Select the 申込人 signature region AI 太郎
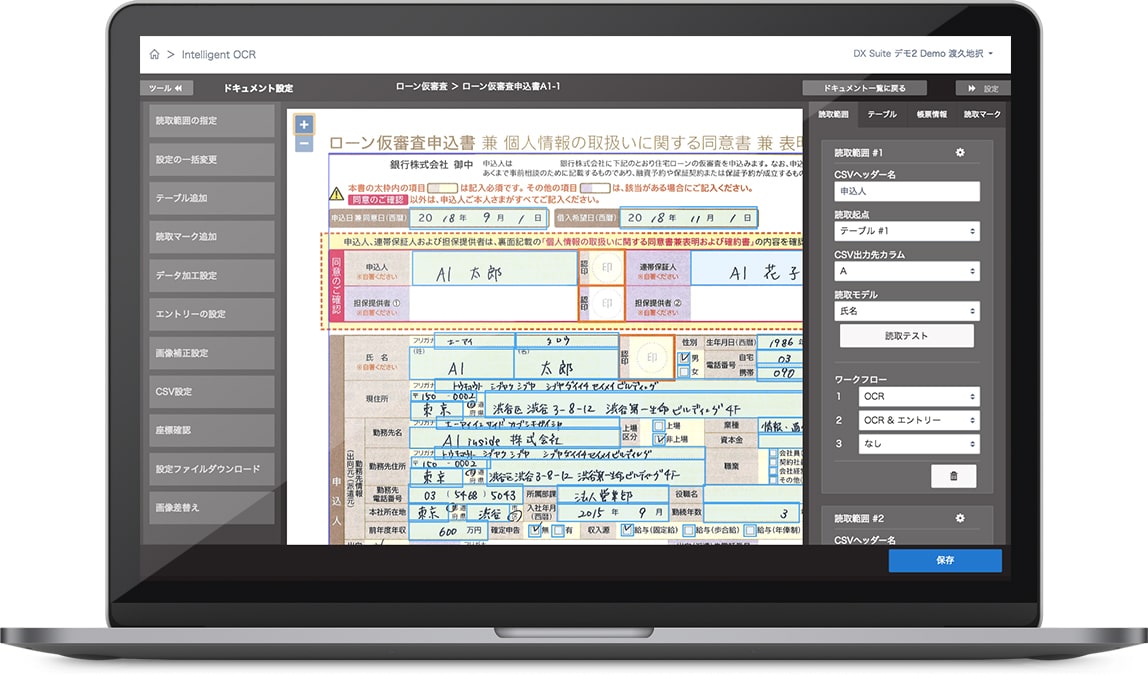 (x=495, y=269)
